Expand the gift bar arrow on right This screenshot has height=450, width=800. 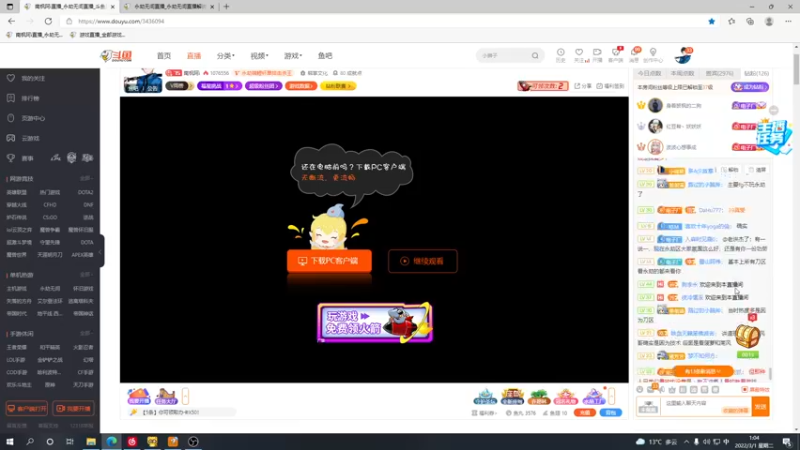(611, 396)
